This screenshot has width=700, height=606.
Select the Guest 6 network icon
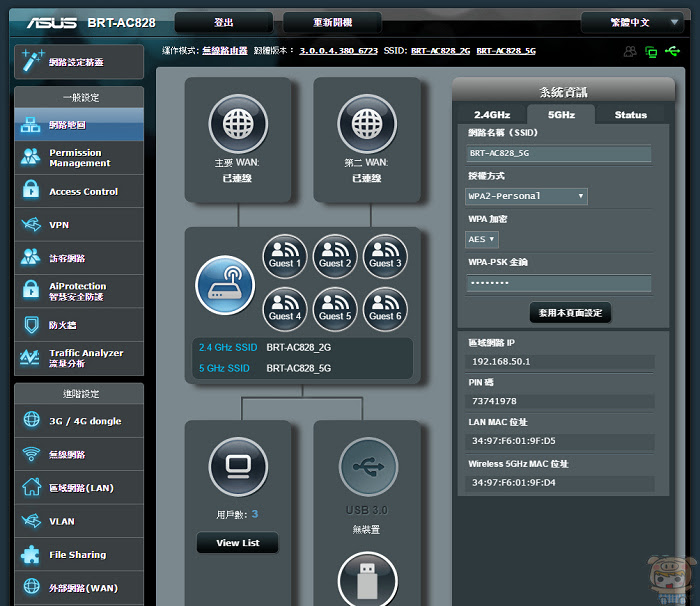pyautogui.click(x=385, y=309)
